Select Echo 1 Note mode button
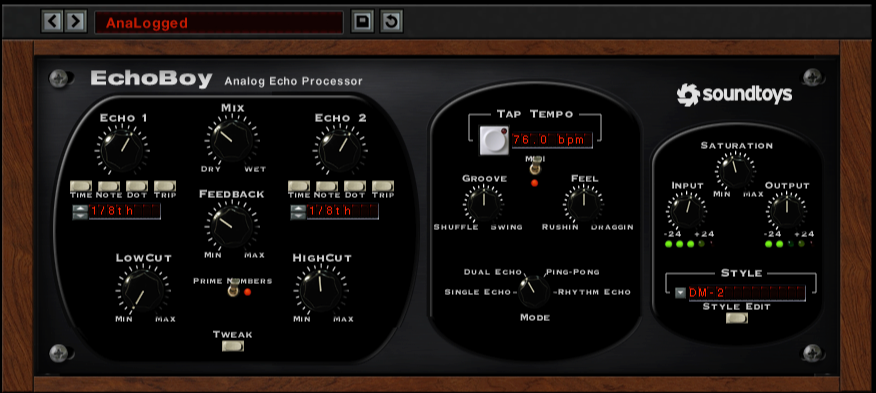The image size is (876, 393). [109, 186]
